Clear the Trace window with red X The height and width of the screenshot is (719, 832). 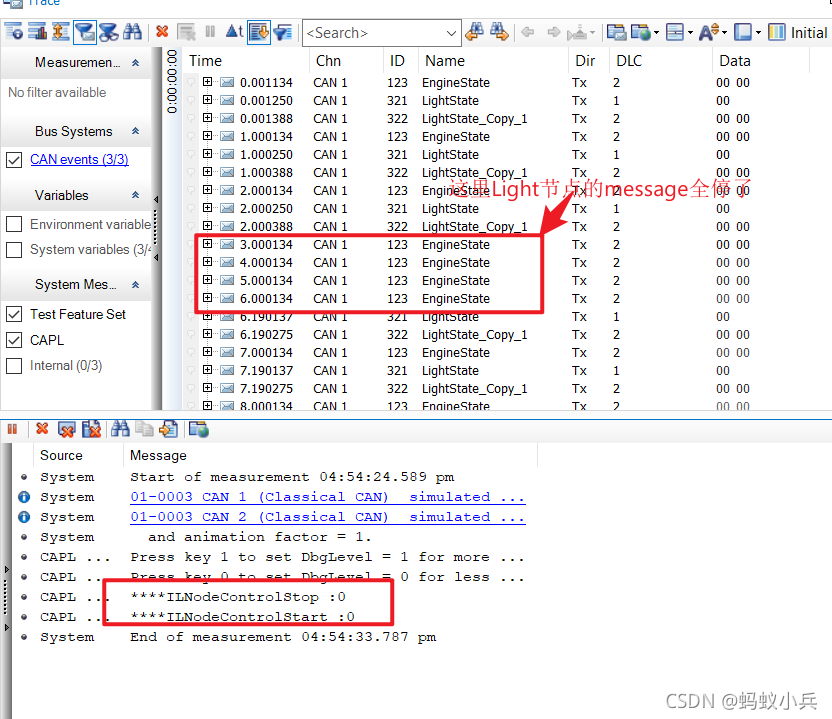tap(162, 32)
